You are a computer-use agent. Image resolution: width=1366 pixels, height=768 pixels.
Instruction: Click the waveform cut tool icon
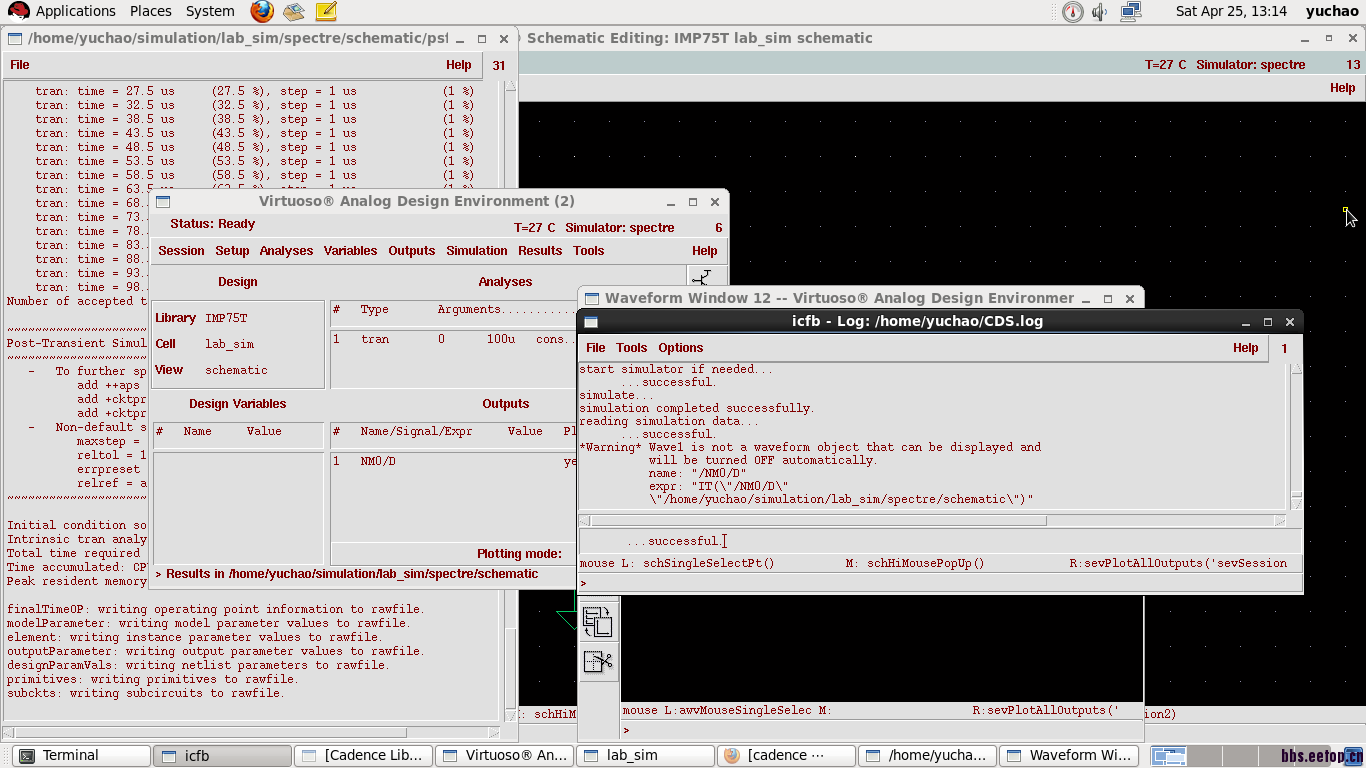point(598,661)
